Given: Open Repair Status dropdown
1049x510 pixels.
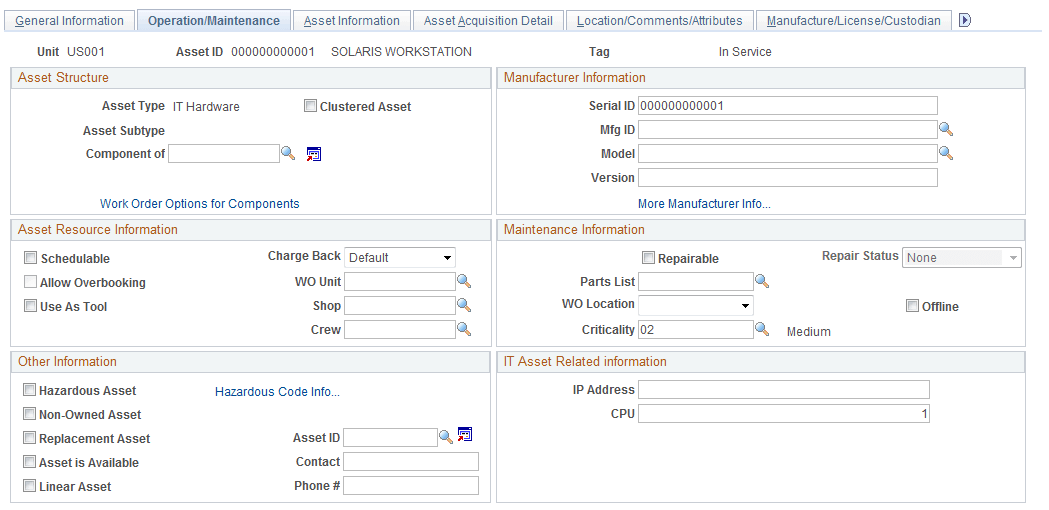Looking at the screenshot, I should pyautogui.click(x=962, y=258).
